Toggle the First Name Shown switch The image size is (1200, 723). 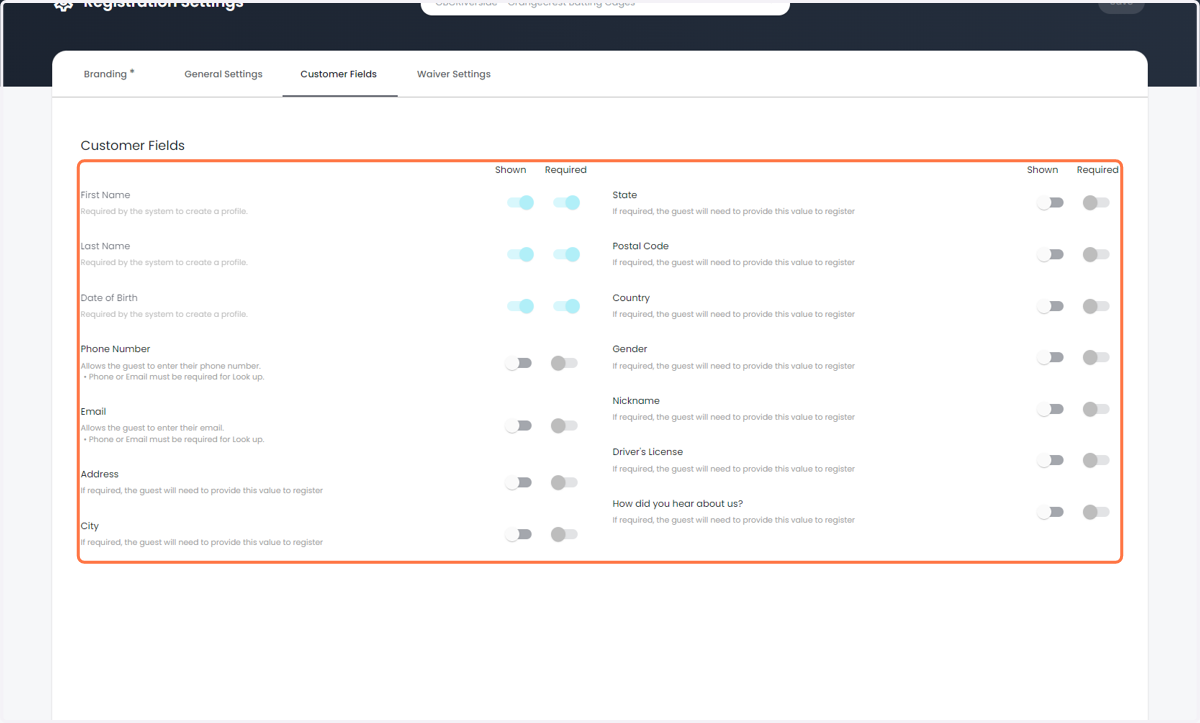click(520, 203)
